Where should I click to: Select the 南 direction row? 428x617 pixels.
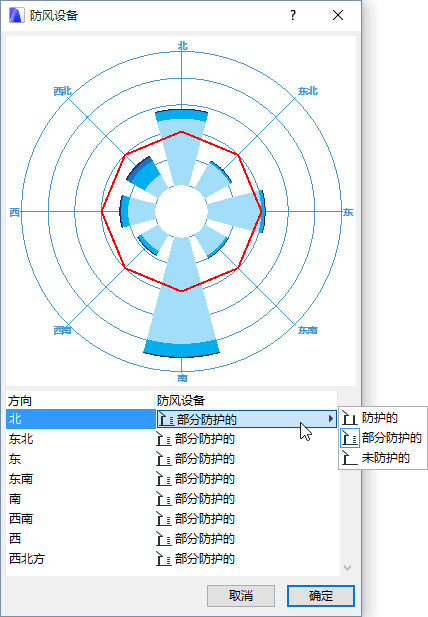pos(81,499)
